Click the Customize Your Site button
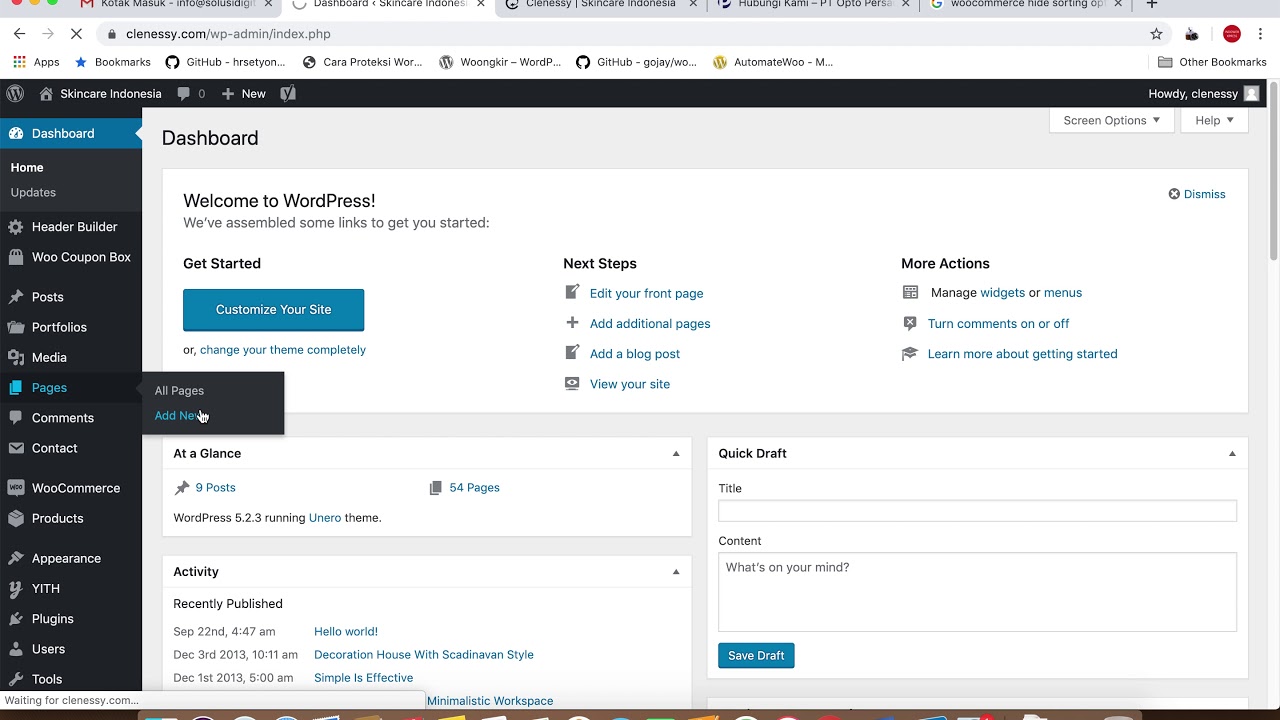The height and width of the screenshot is (720, 1280). pyautogui.click(x=273, y=310)
